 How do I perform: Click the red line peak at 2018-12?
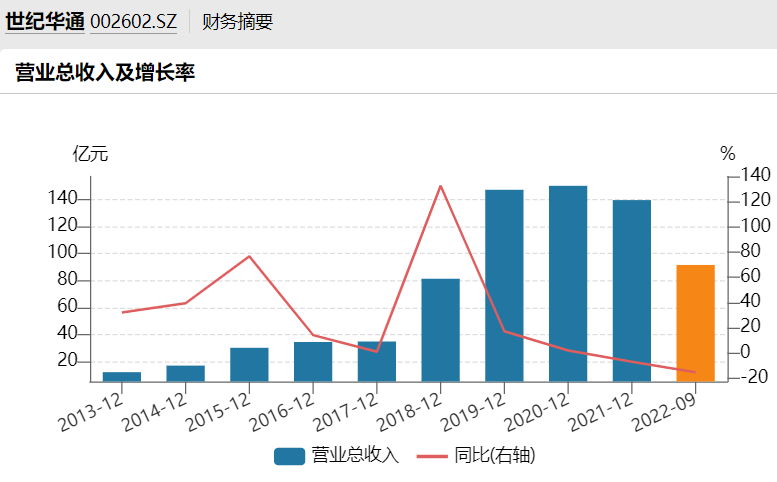click(x=441, y=186)
